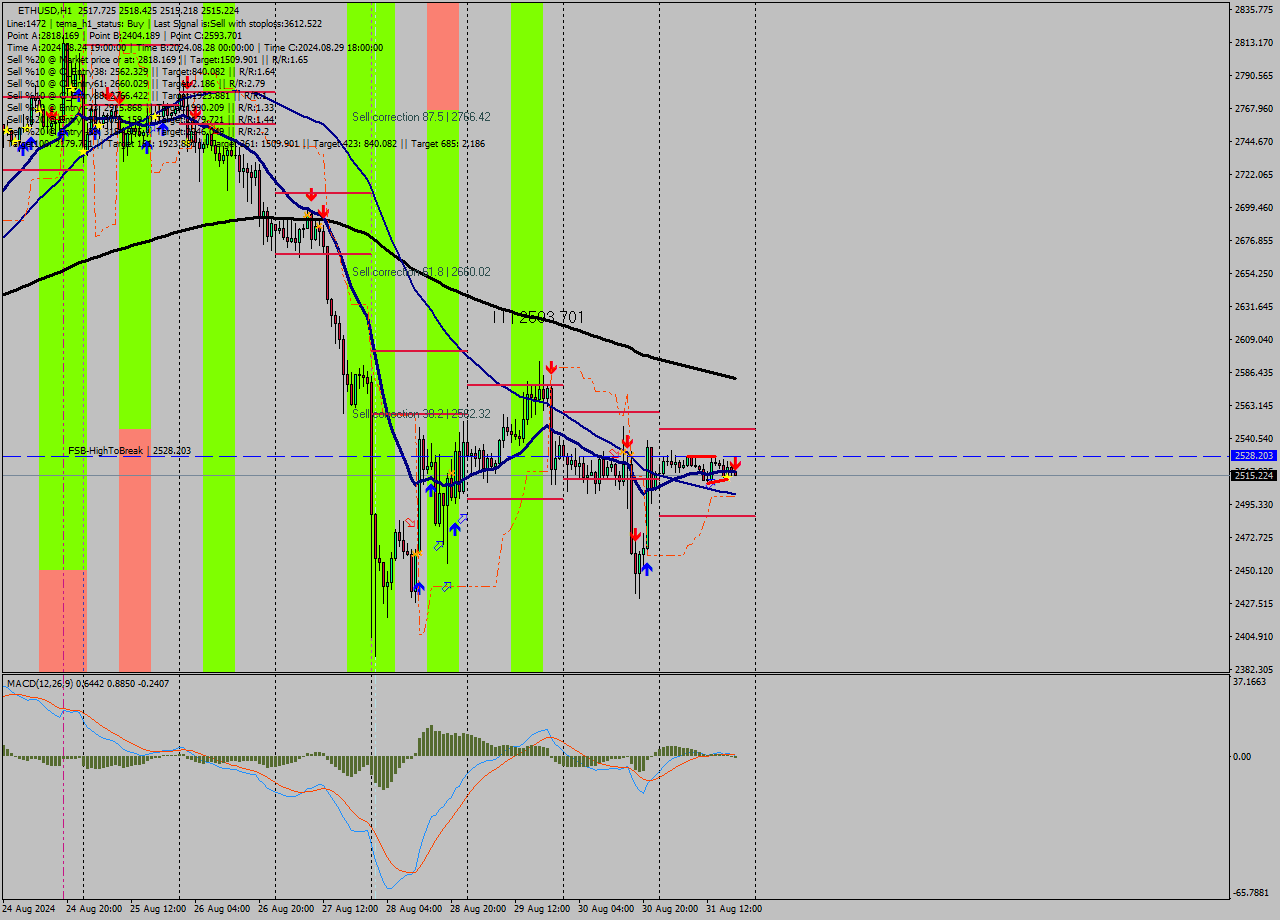Click the 2631.645 price axis label
The image size is (1280, 920).
(1253, 307)
